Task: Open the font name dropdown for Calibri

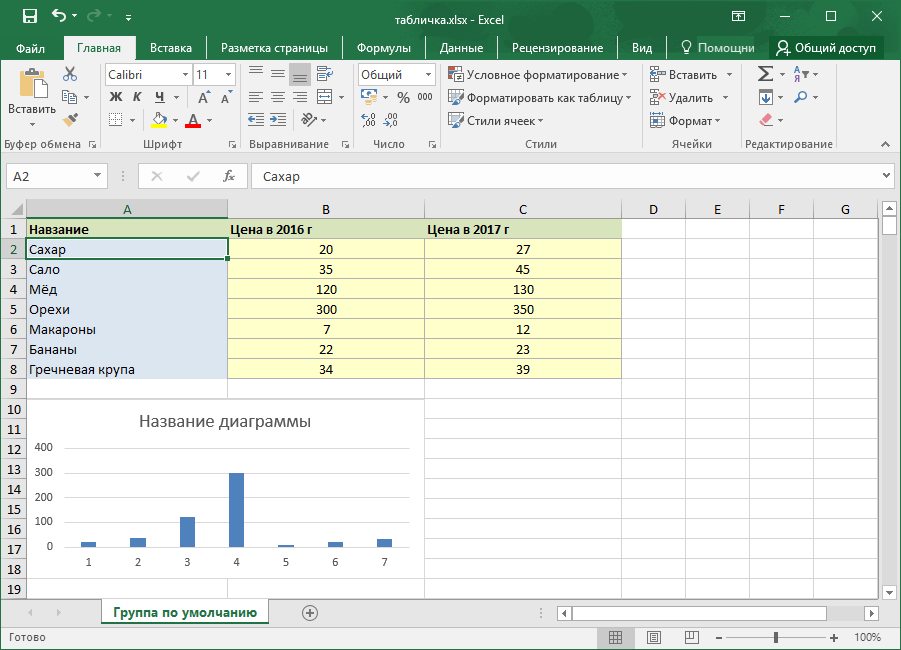Action: [x=185, y=75]
